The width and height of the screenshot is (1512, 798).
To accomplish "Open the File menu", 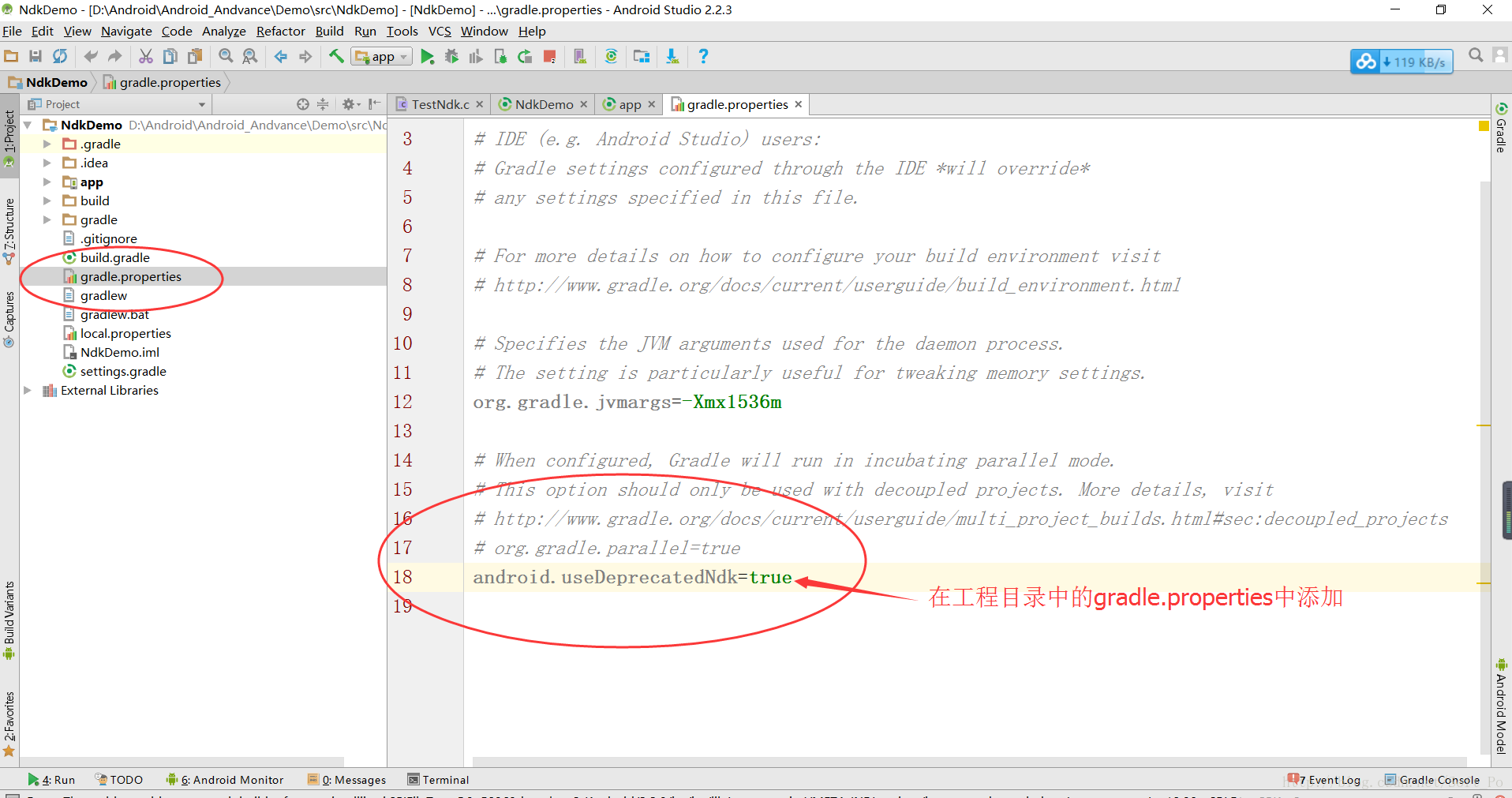I will pyautogui.click(x=12, y=32).
